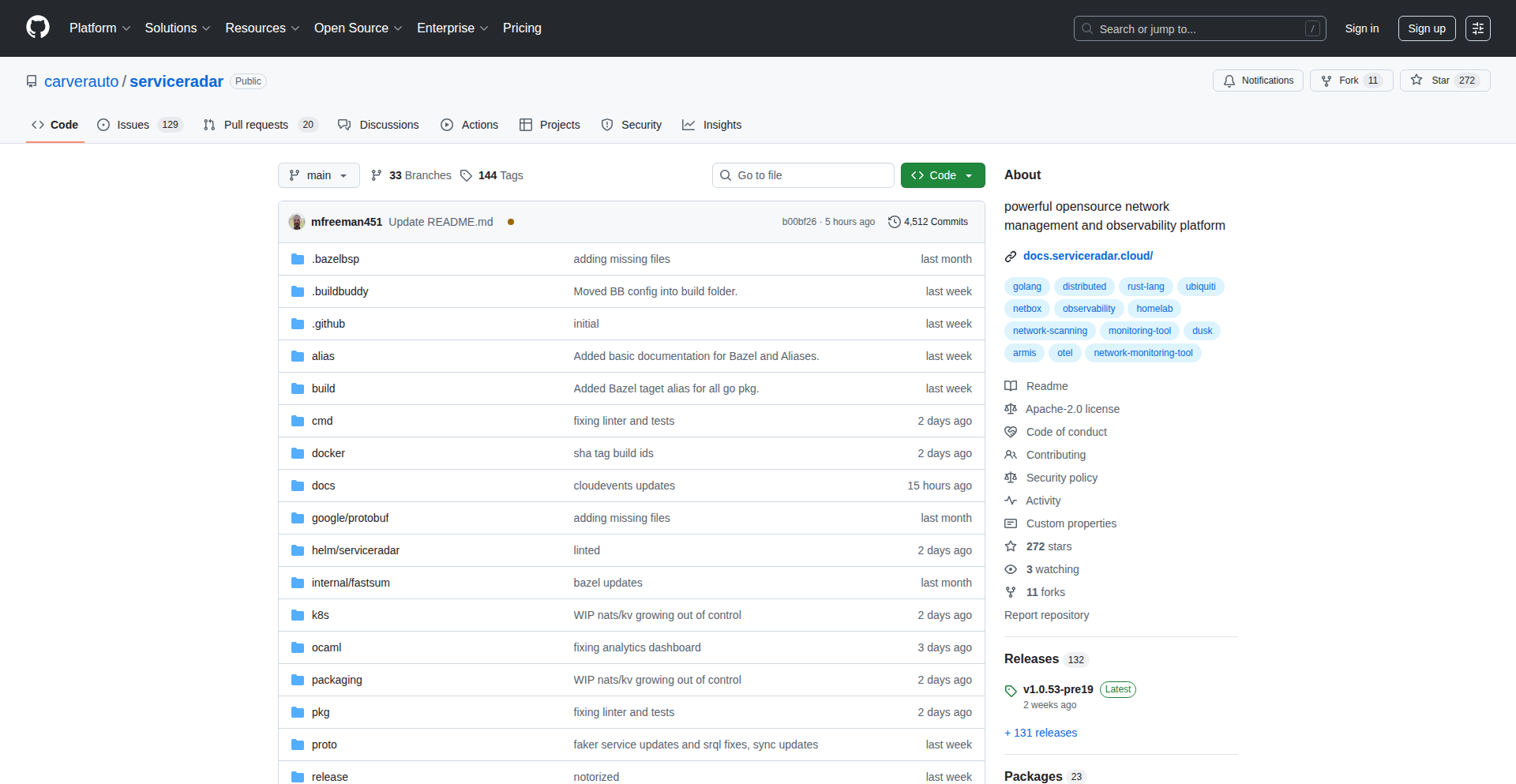Open the commit history clock icon

tap(895, 222)
